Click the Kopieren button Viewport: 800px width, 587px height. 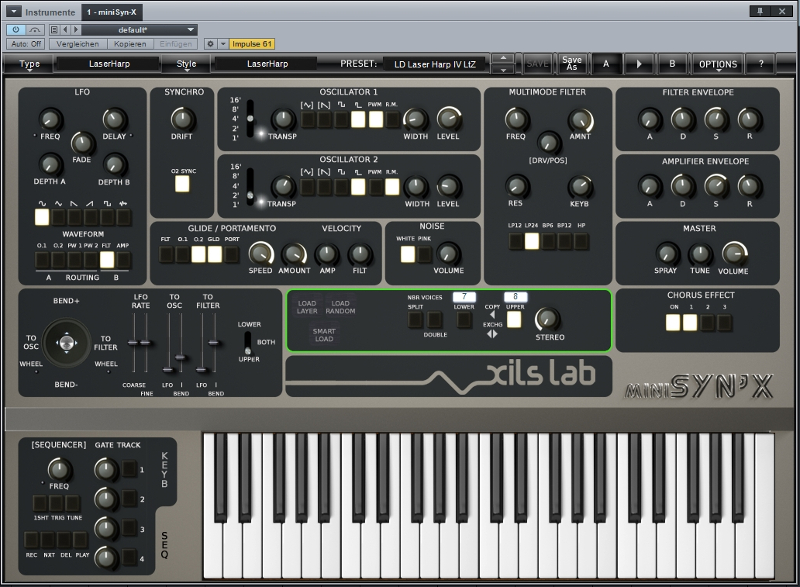point(130,44)
